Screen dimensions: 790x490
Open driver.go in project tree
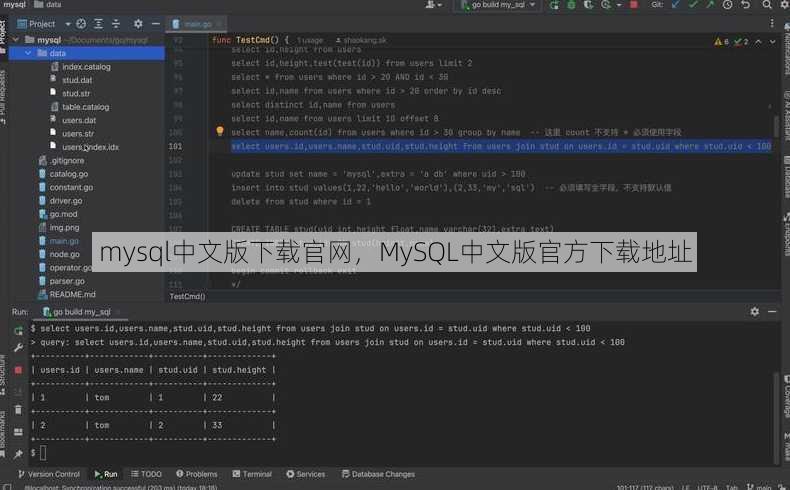pyautogui.click(x=66, y=200)
